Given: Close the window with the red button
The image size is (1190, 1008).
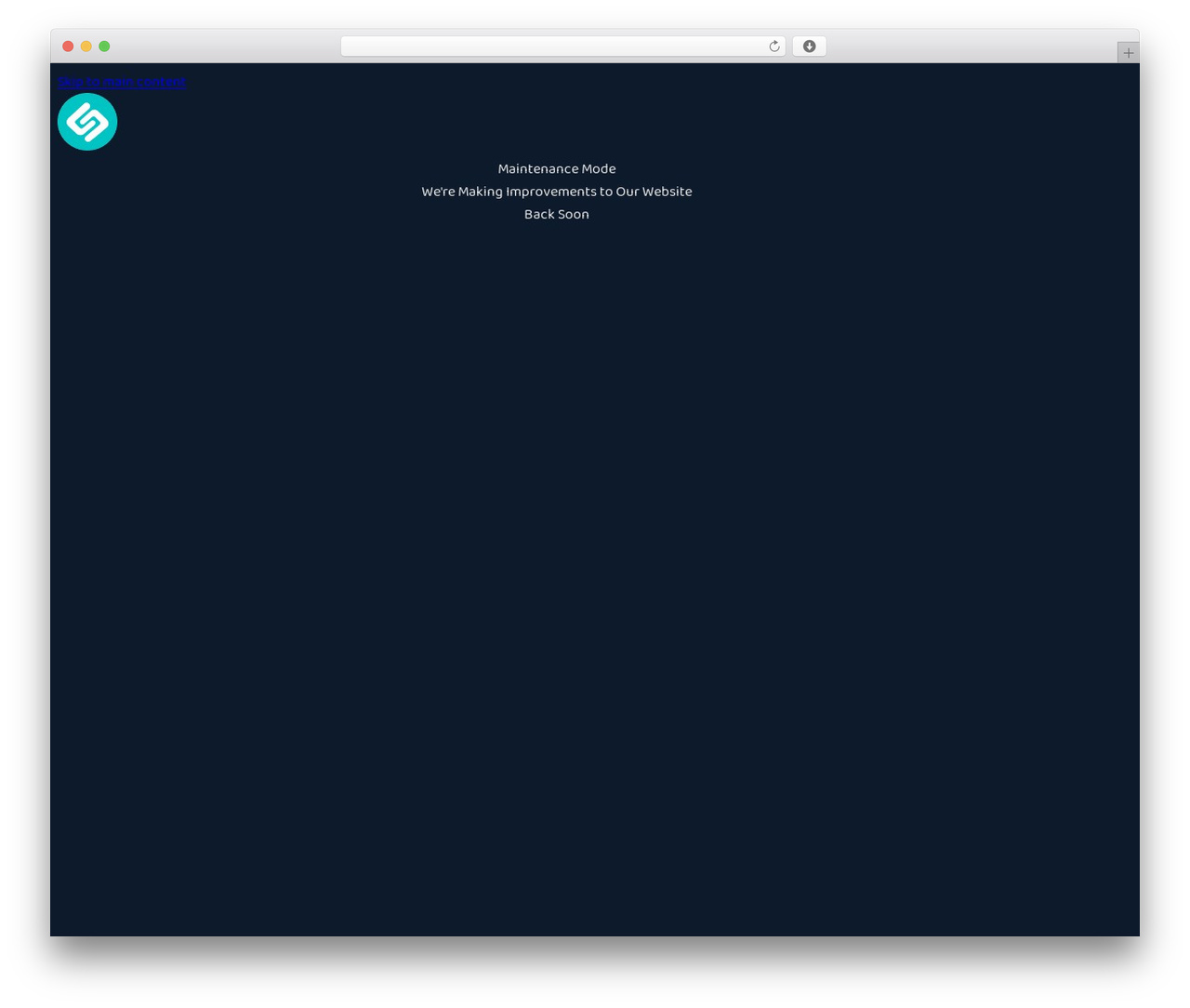Looking at the screenshot, I should click(68, 46).
